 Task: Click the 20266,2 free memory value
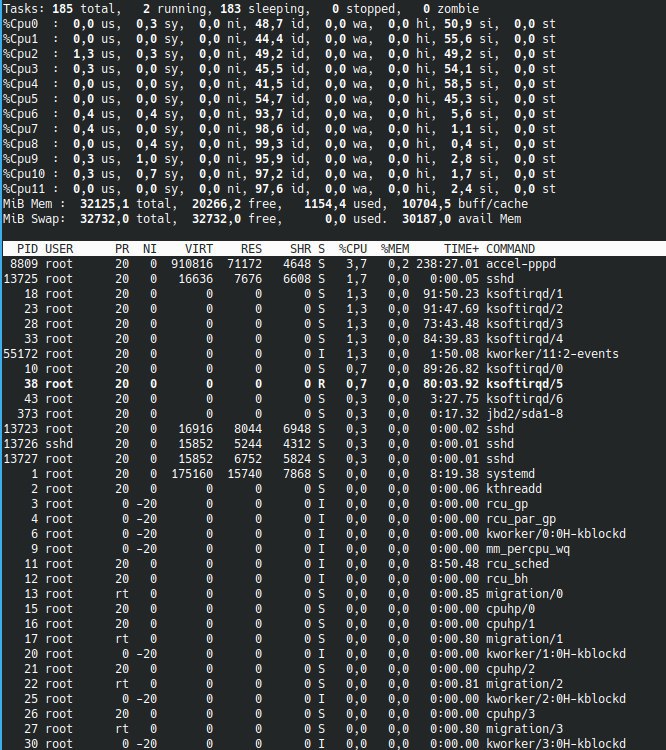pyautogui.click(x=216, y=204)
